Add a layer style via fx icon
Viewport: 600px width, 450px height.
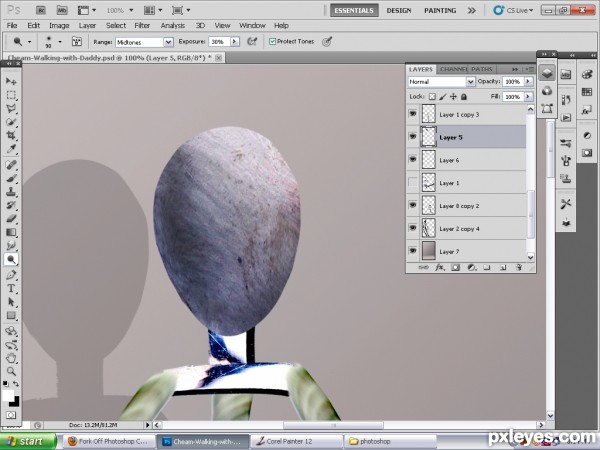440,267
